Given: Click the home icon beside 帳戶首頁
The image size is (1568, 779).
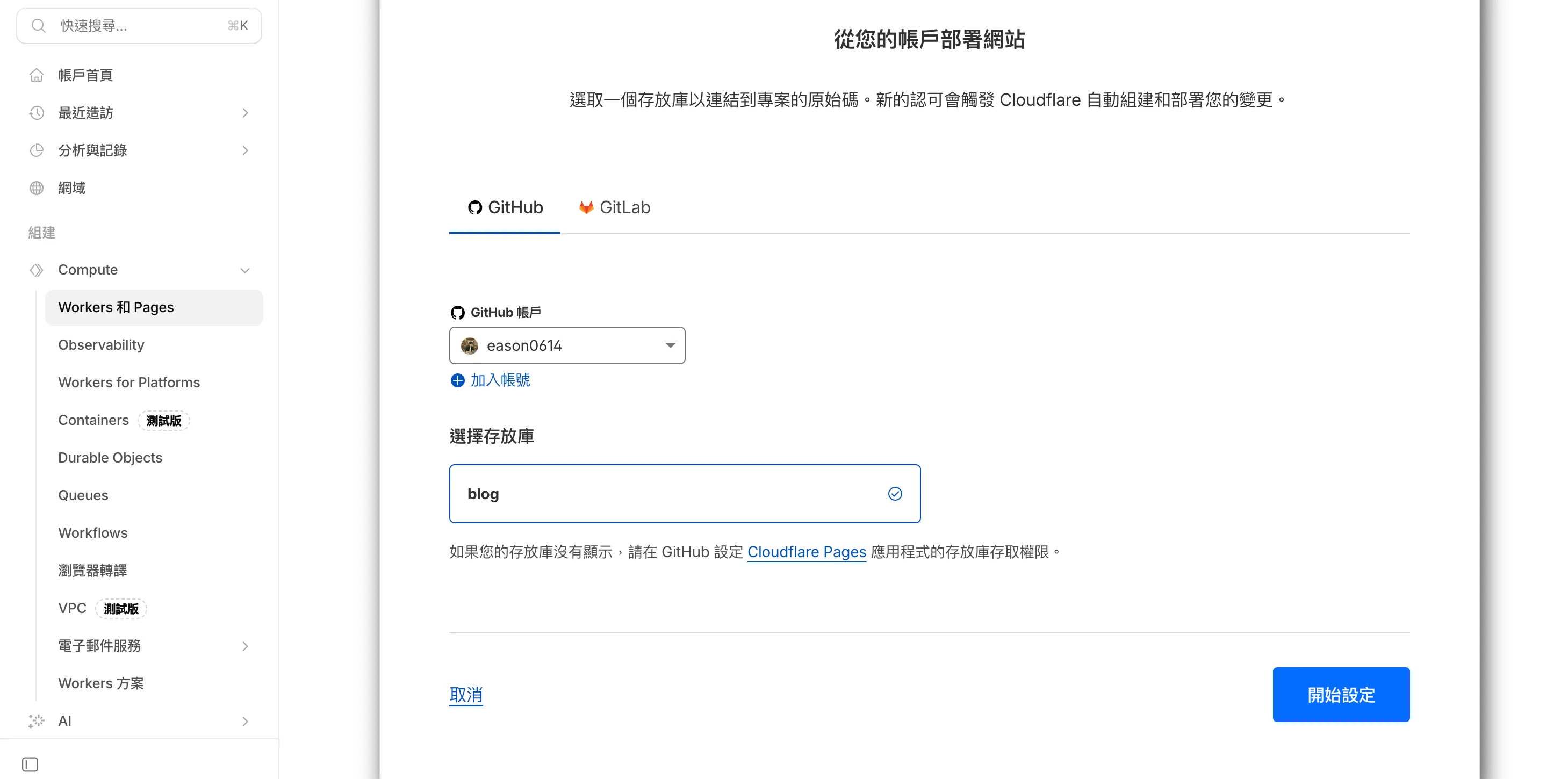Looking at the screenshot, I should pos(37,75).
